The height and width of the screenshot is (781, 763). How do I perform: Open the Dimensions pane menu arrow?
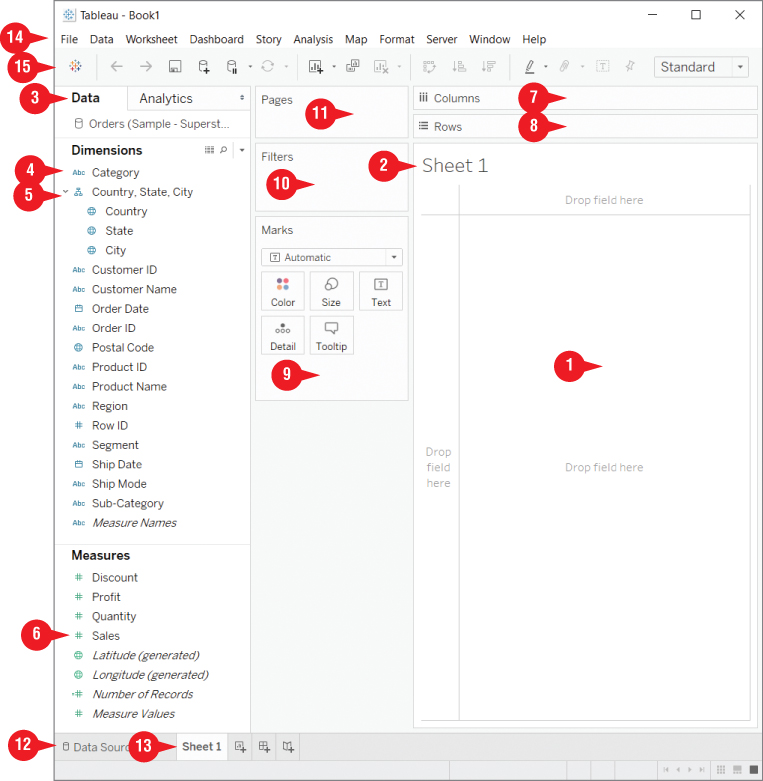[242, 150]
